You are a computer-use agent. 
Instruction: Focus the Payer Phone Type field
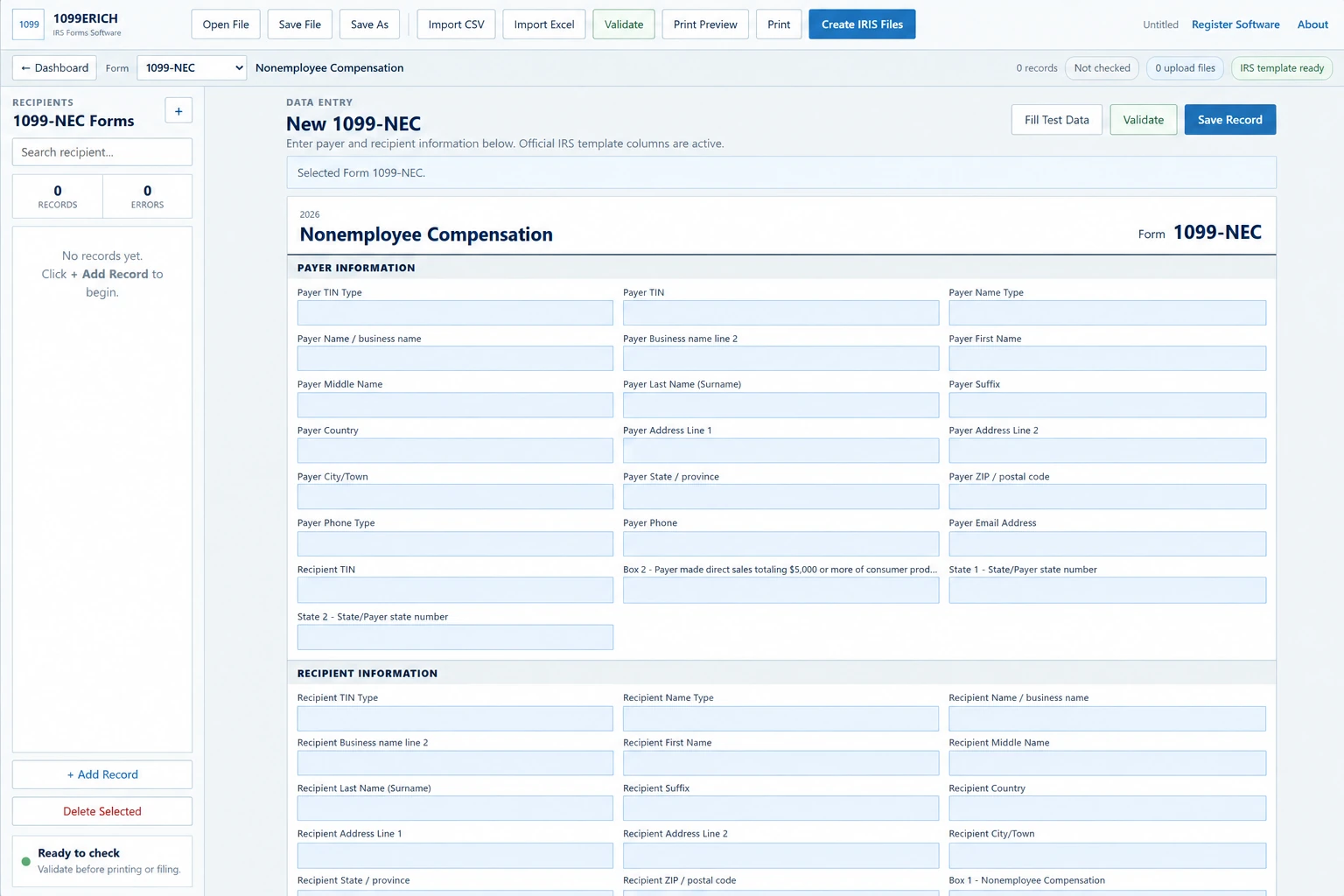[x=455, y=543]
